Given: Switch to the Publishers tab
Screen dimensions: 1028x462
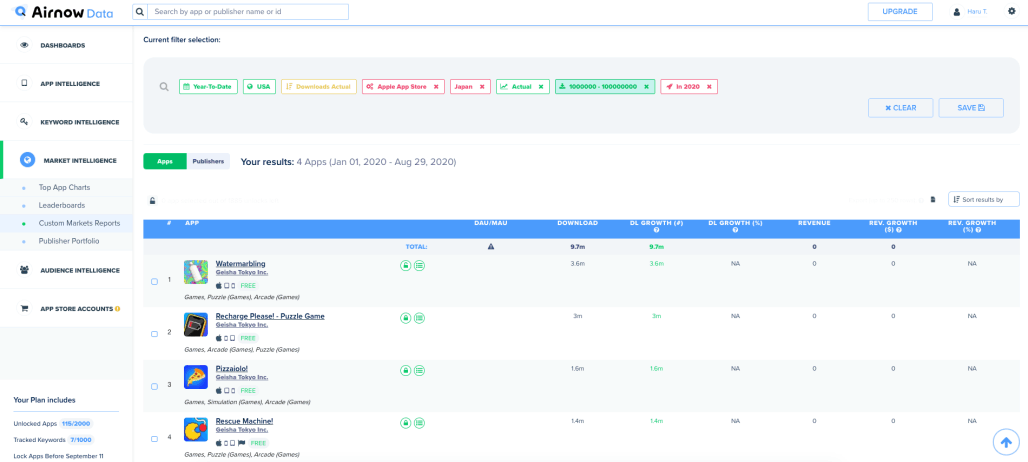Looking at the screenshot, I should 208,161.
